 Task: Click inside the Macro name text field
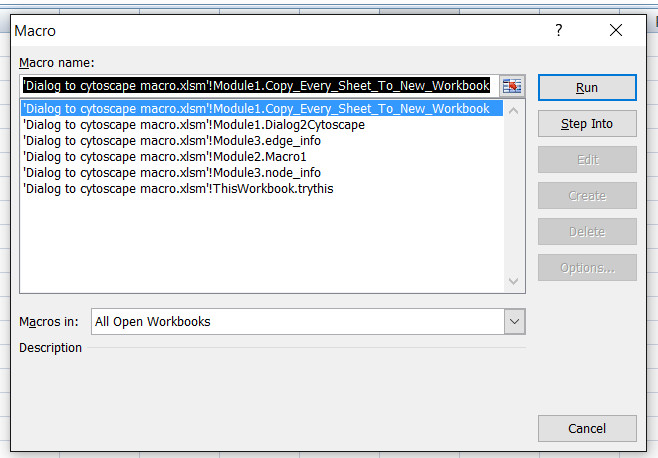pyautogui.click(x=259, y=86)
